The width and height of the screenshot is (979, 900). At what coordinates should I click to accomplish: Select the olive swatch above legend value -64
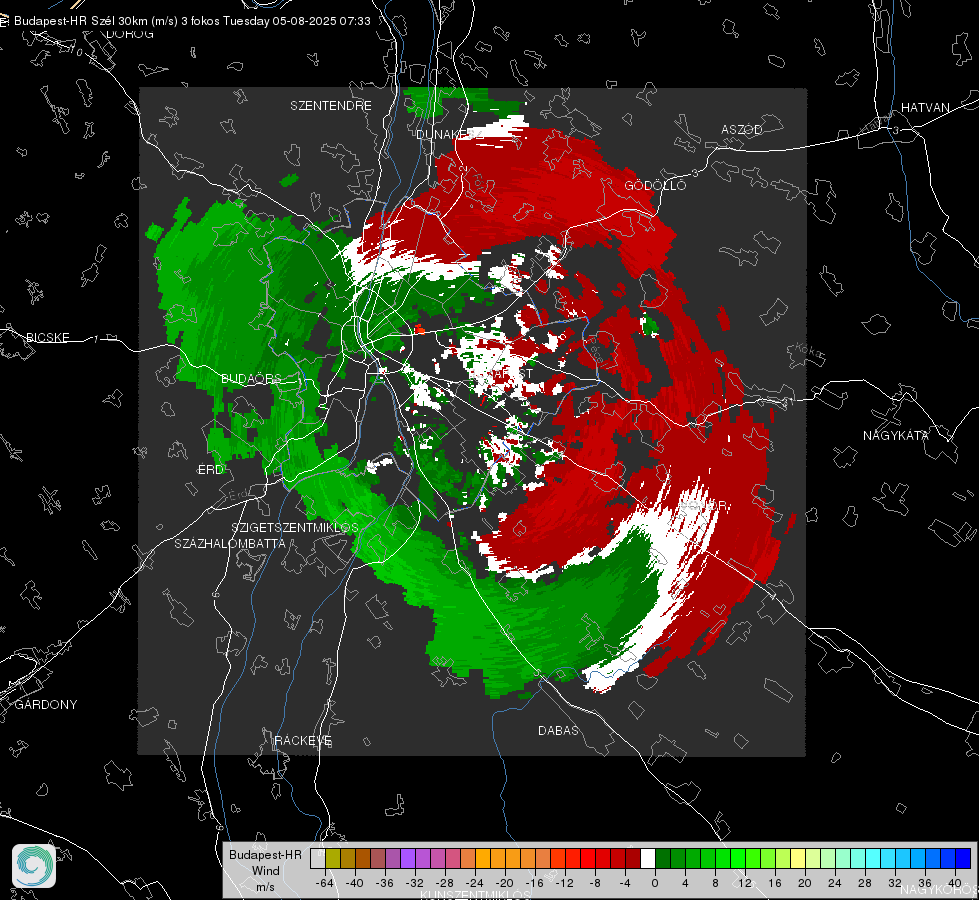[x=333, y=859]
